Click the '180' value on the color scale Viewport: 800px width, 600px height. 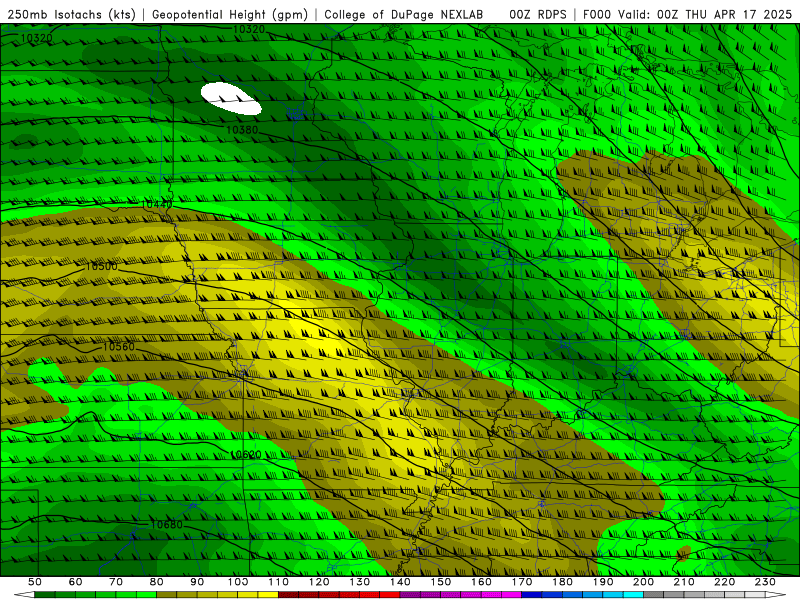click(562, 582)
